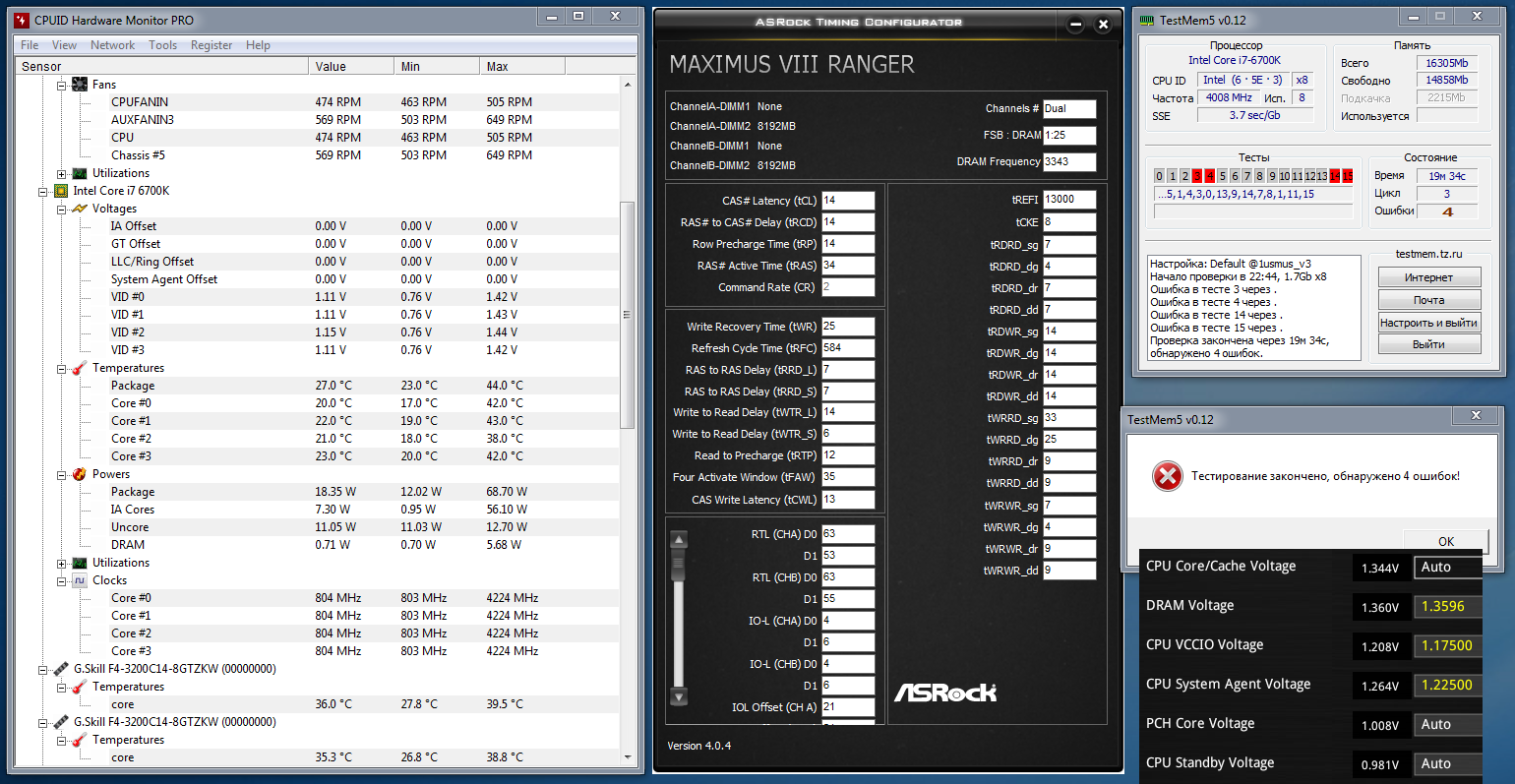This screenshot has width=1515, height=784.
Task: Collapse the Powers group
Action: 61,474
